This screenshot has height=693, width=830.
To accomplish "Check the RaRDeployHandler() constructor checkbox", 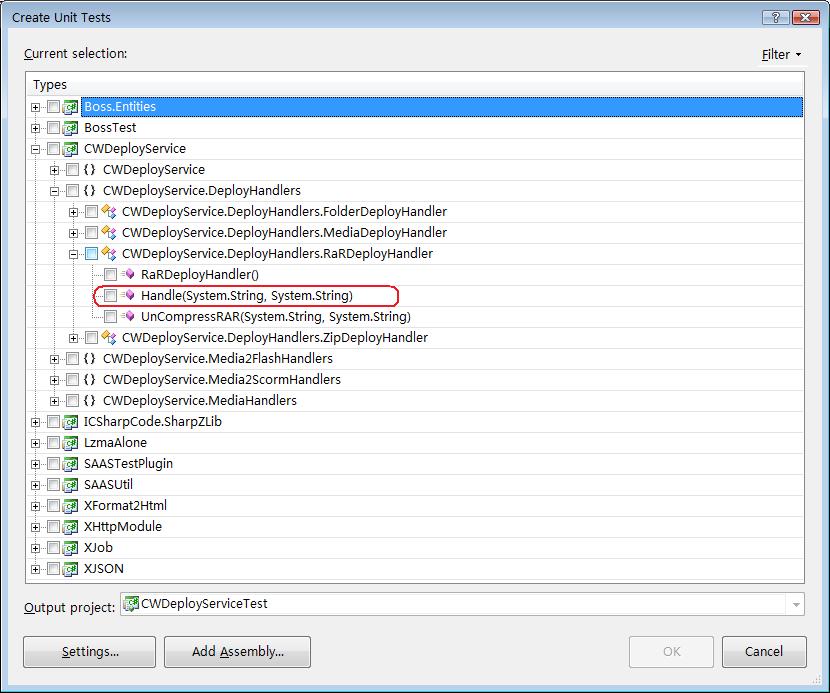I will point(110,274).
